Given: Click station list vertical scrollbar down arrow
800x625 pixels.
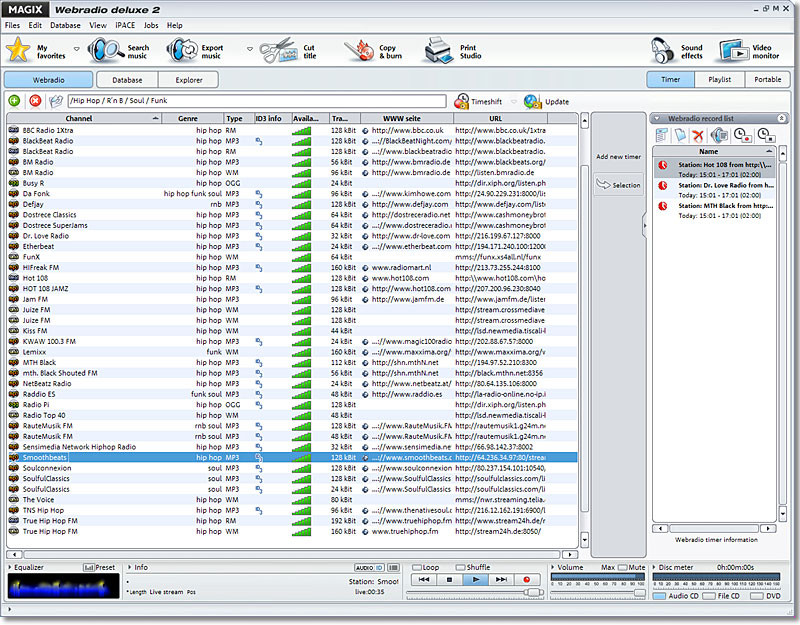Looking at the screenshot, I should [585, 540].
